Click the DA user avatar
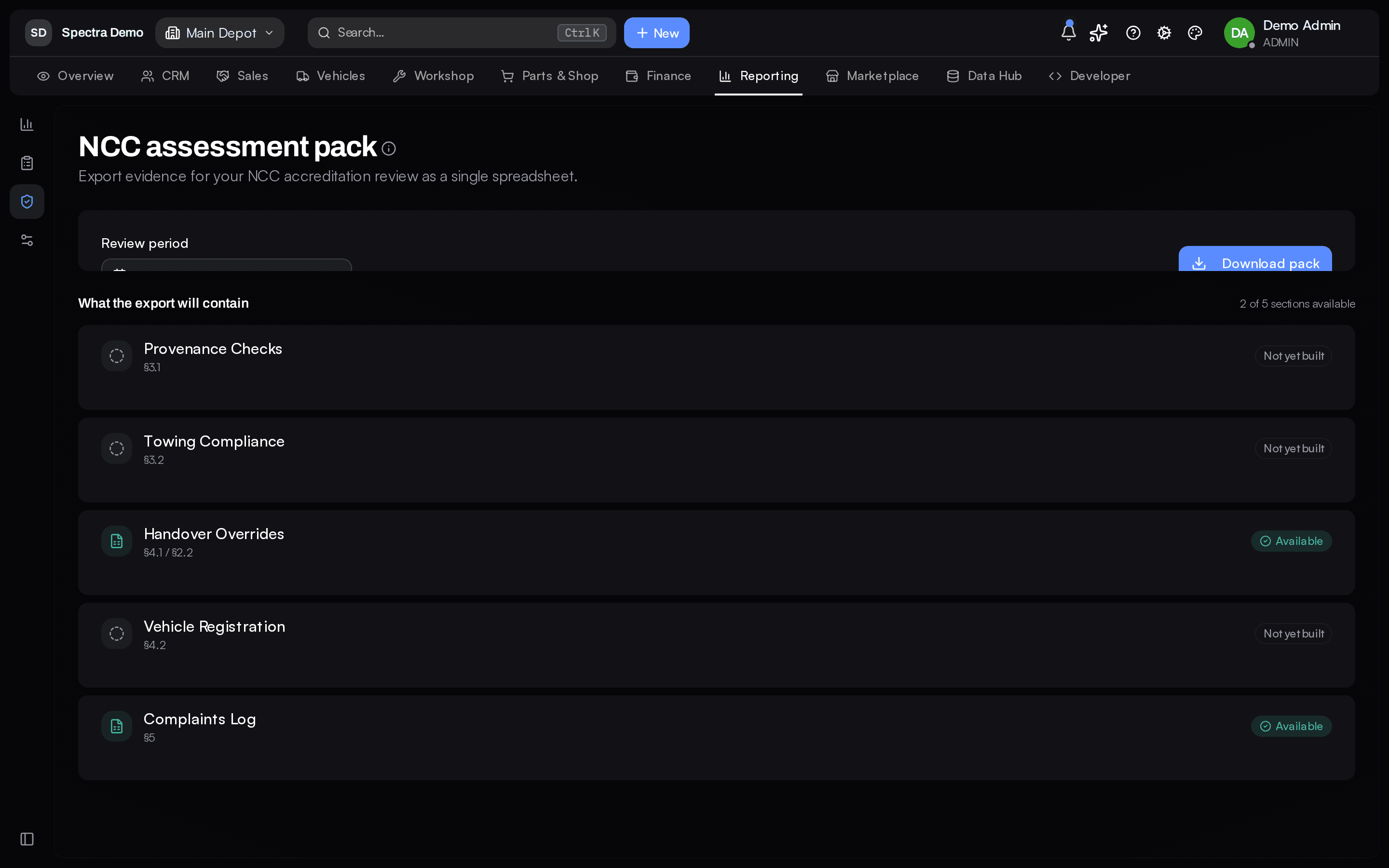1389x868 pixels. click(x=1239, y=33)
